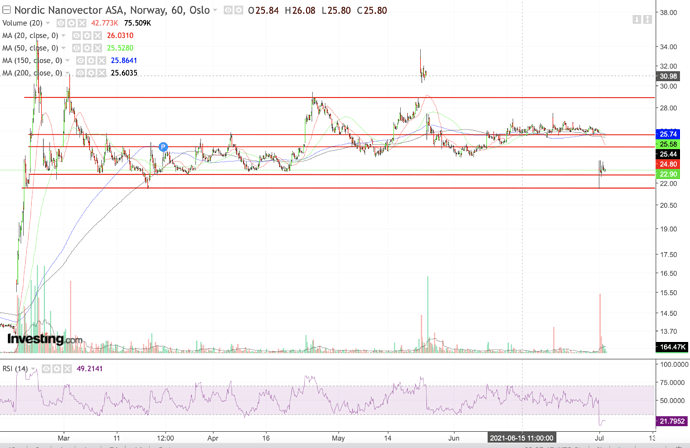Click the MA (150, close, 0) legend label
690x448 pixels.
point(33,60)
